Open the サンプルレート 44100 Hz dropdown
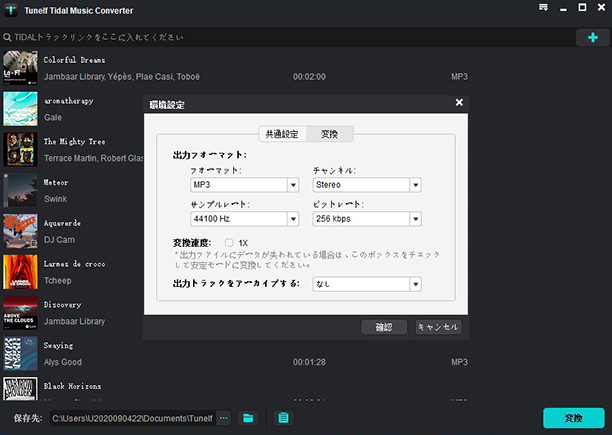The image size is (612, 435). [x=245, y=219]
